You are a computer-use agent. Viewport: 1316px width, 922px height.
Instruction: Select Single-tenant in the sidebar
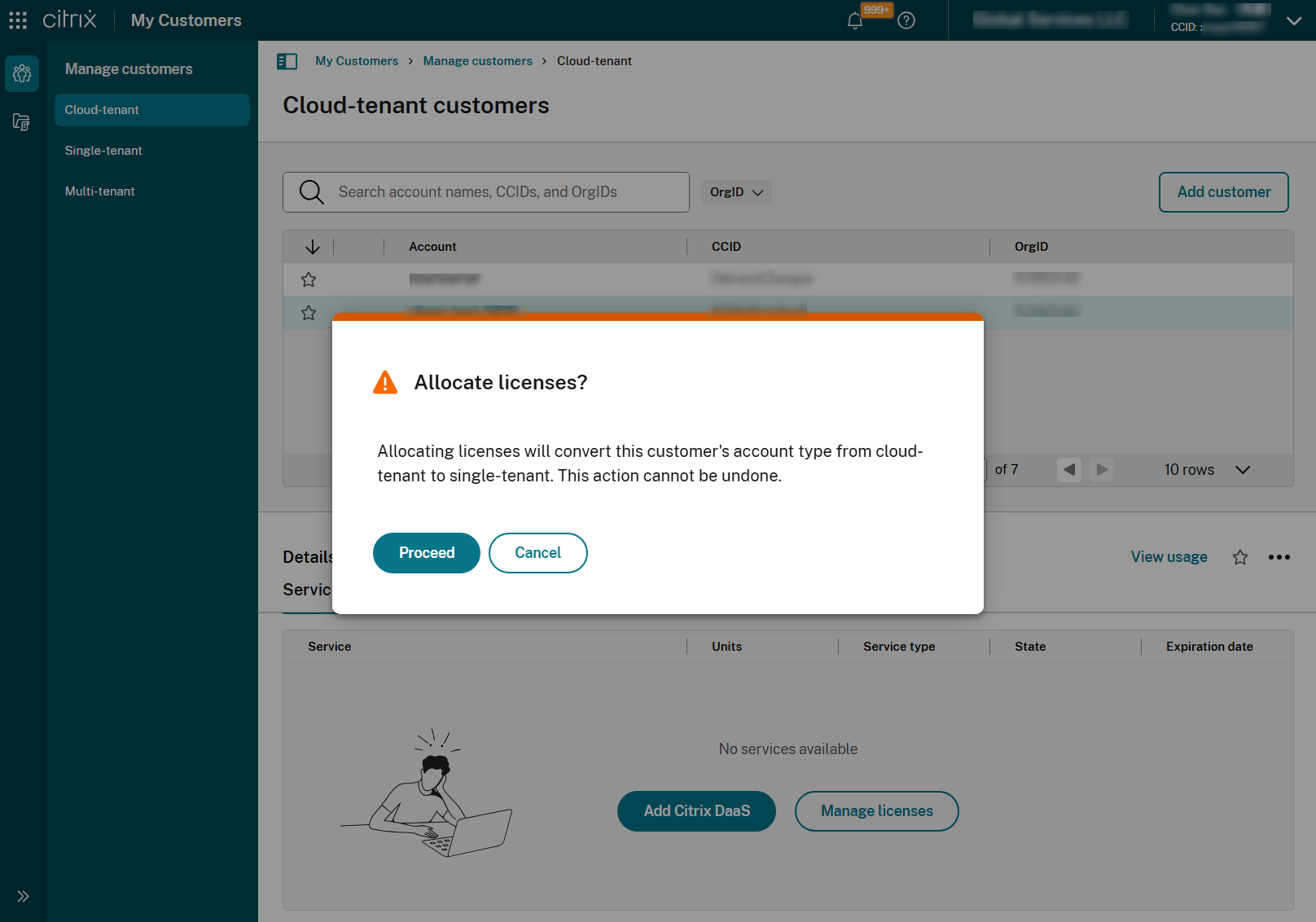[103, 150]
